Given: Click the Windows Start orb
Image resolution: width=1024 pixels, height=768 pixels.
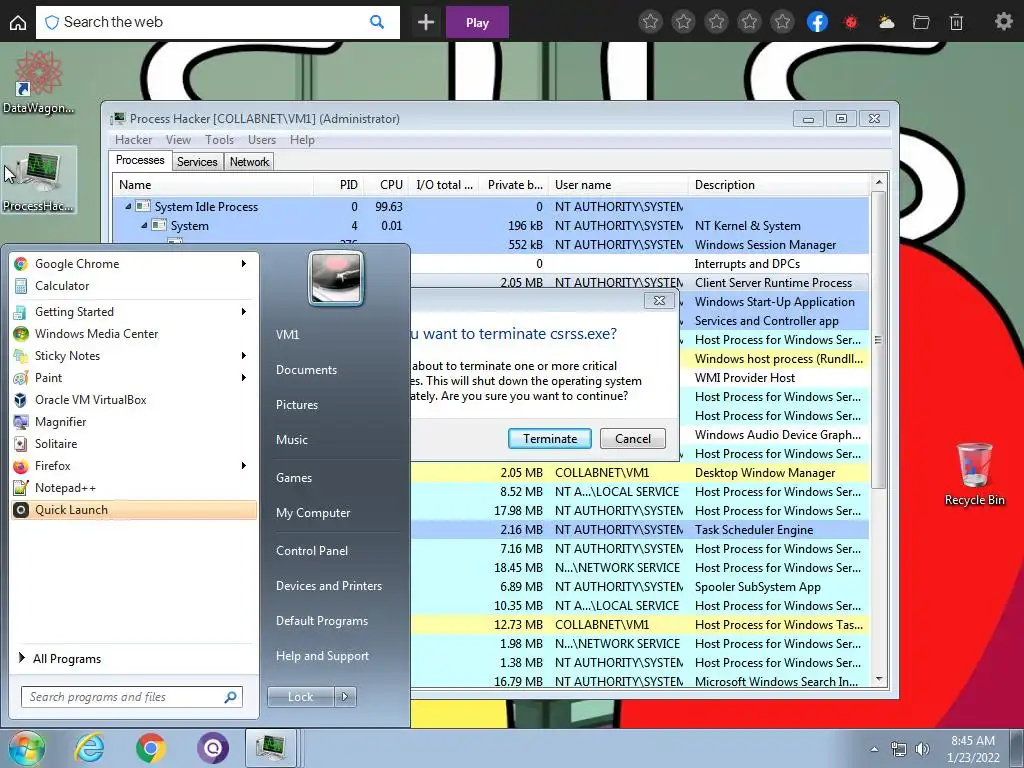Looking at the screenshot, I should pyautogui.click(x=27, y=748).
